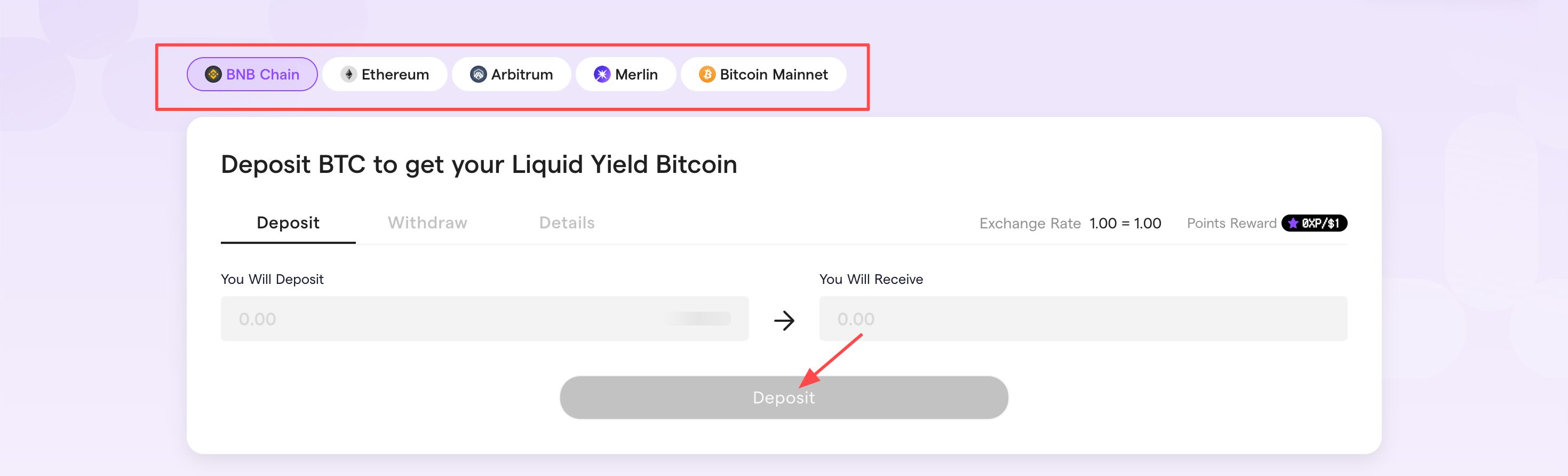Click the Merlin star icon

(x=602, y=74)
